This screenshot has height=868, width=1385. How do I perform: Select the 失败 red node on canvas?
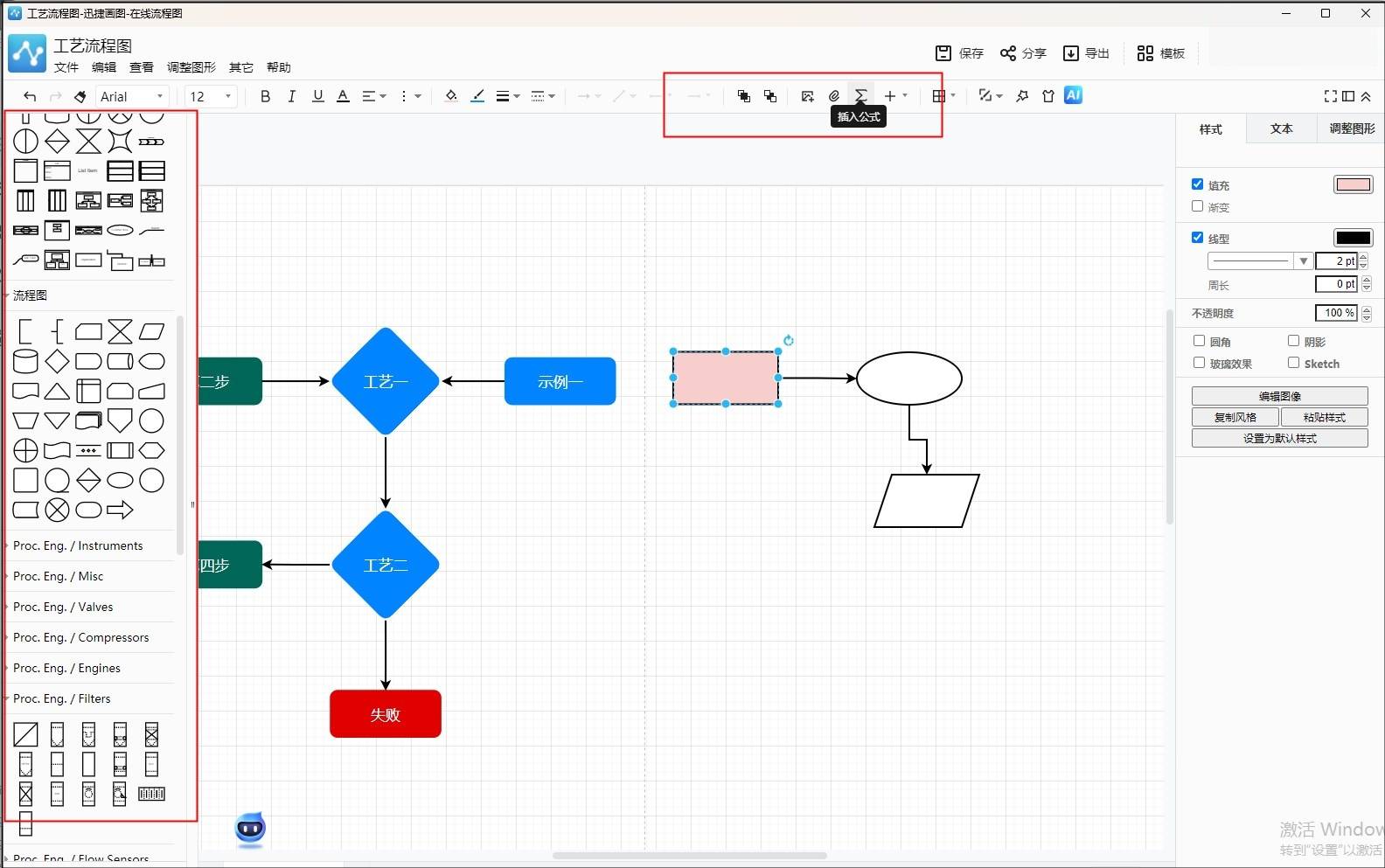coord(386,714)
